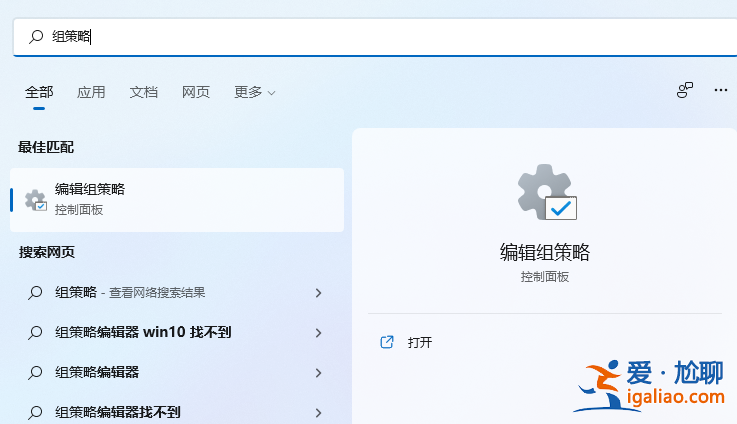Select web result 组策略 - 查看网络搜索结果
The width and height of the screenshot is (737, 424).
(177, 293)
